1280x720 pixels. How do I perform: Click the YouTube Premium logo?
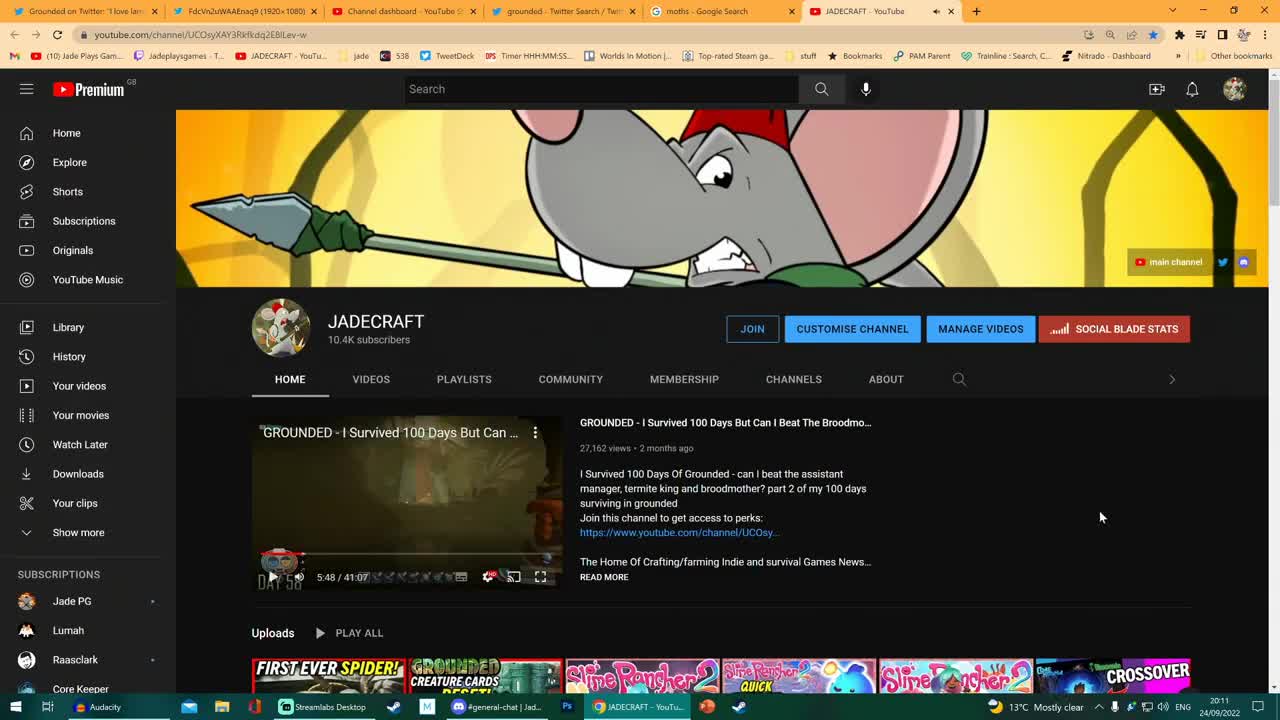(89, 89)
